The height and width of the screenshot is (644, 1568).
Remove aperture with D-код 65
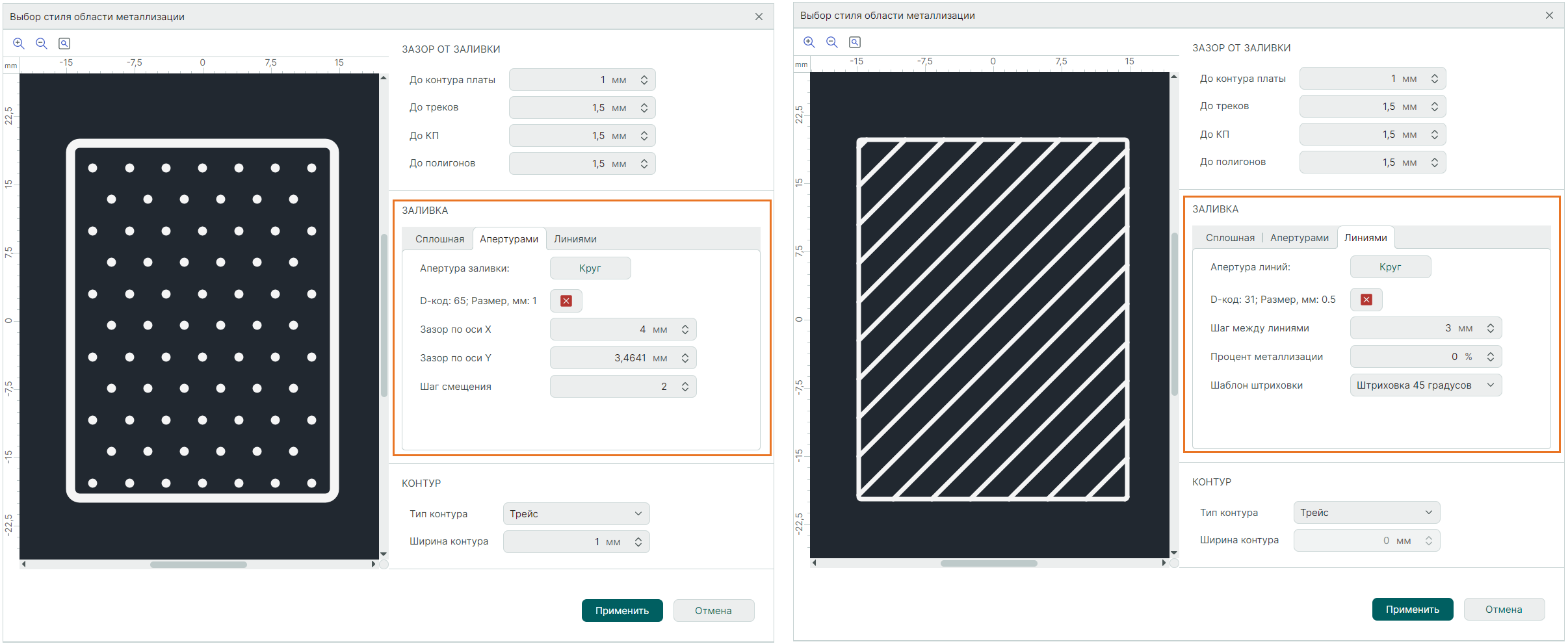[x=566, y=301]
